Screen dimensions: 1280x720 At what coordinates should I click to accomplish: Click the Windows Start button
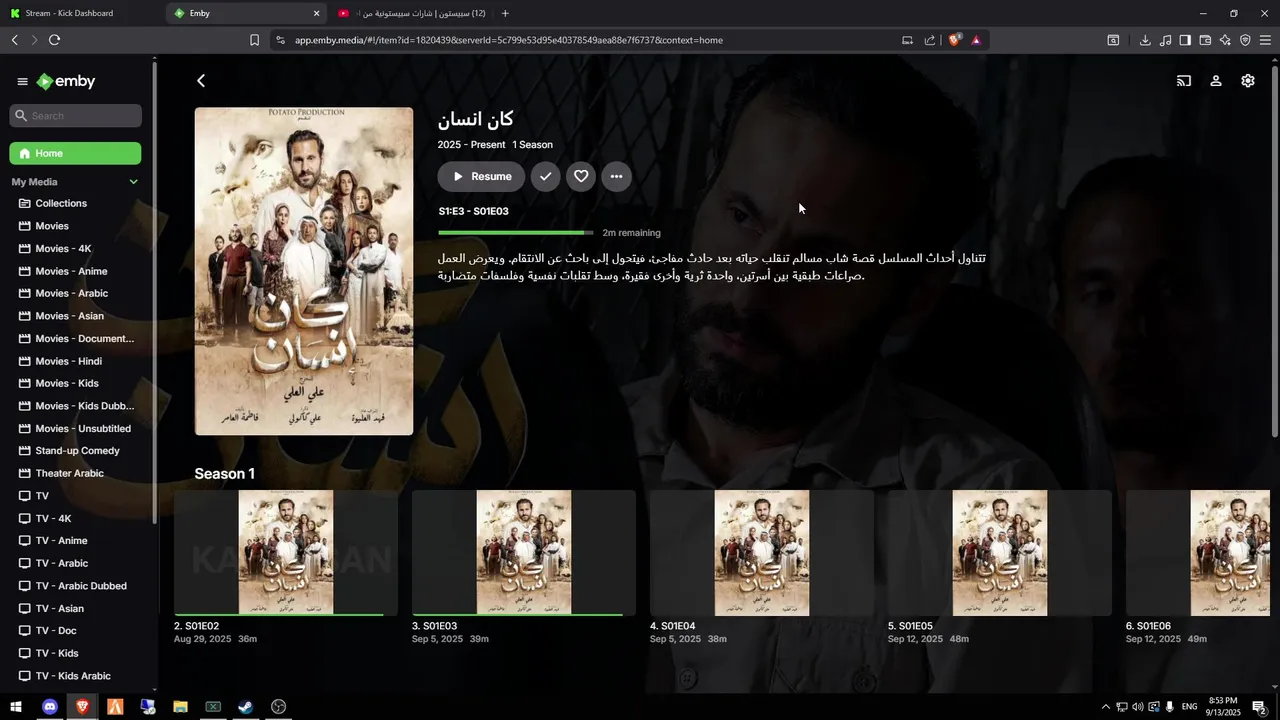tap(16, 706)
